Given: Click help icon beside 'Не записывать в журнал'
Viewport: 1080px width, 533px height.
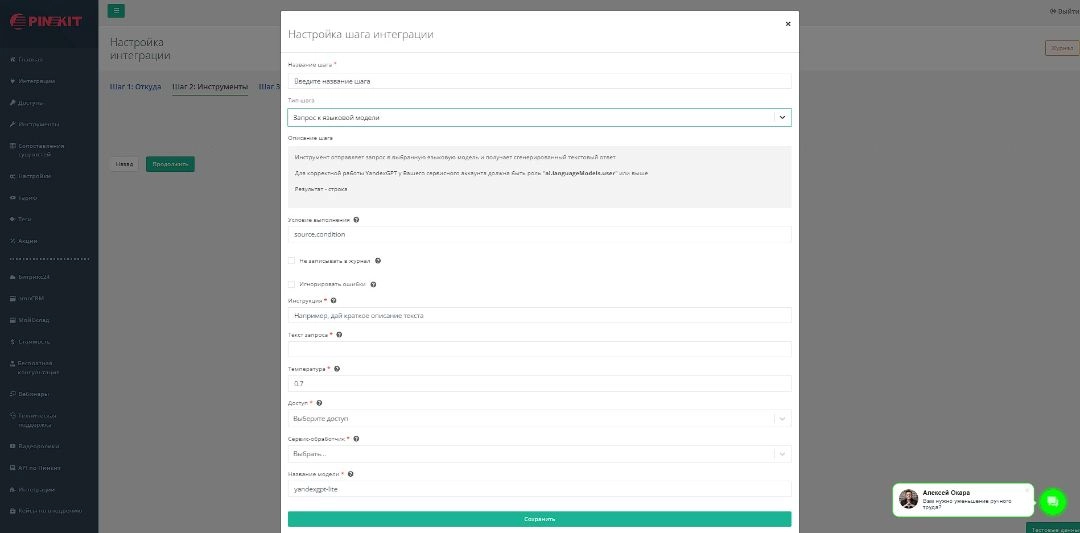Looking at the screenshot, I should 378,260.
